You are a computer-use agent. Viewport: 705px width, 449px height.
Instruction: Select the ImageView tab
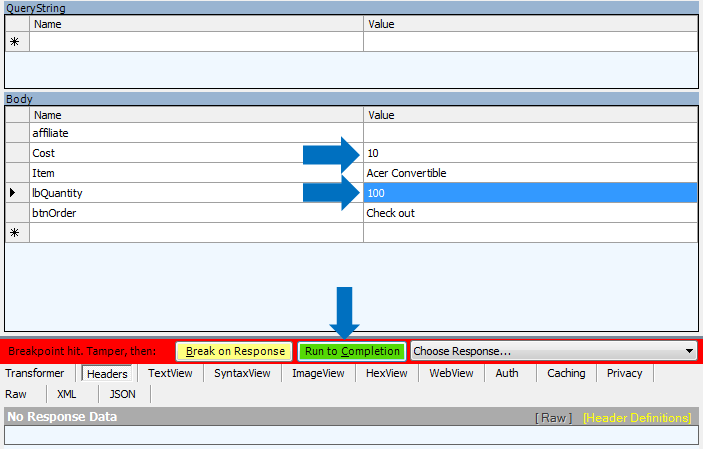tap(318, 373)
